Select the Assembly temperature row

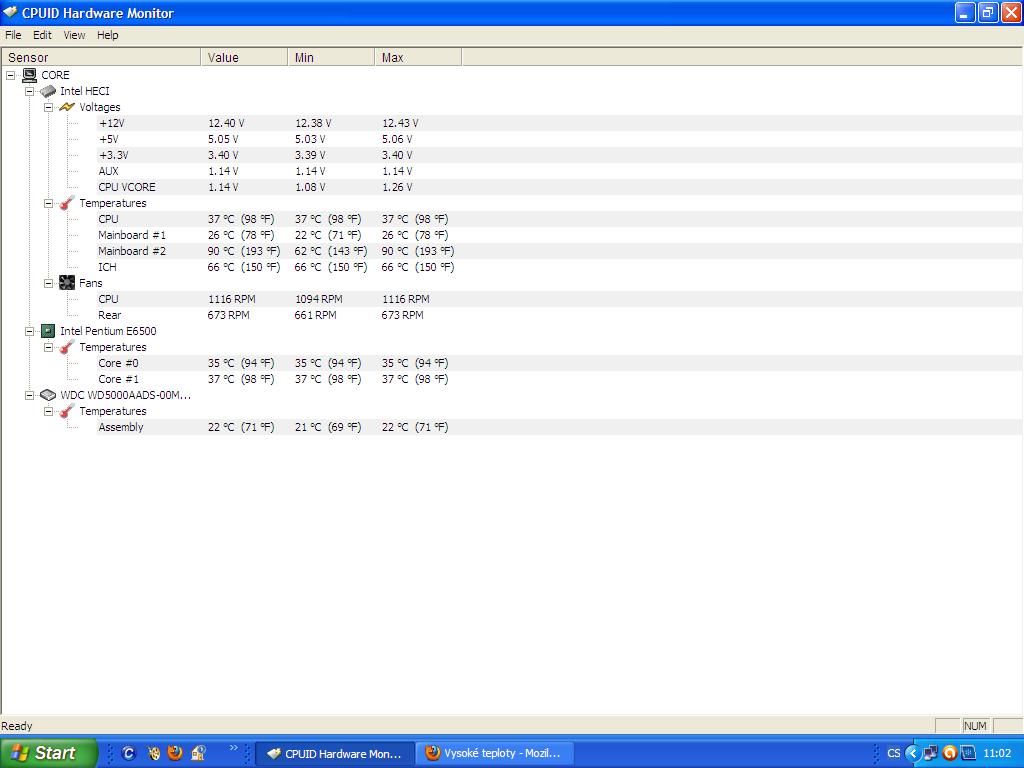559,427
